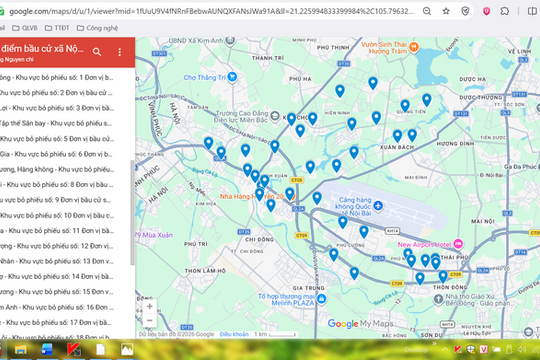Select list row Khu vực bỏ phiếu số: 11

click(x=65, y=230)
